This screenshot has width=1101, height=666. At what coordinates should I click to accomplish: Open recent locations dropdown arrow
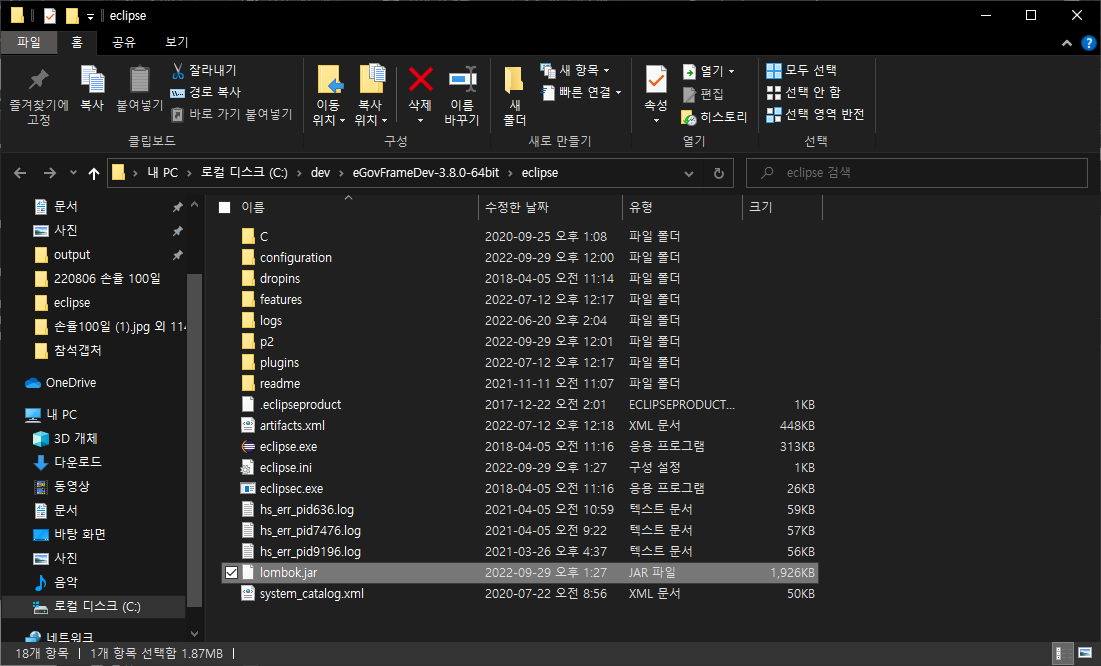click(73, 173)
